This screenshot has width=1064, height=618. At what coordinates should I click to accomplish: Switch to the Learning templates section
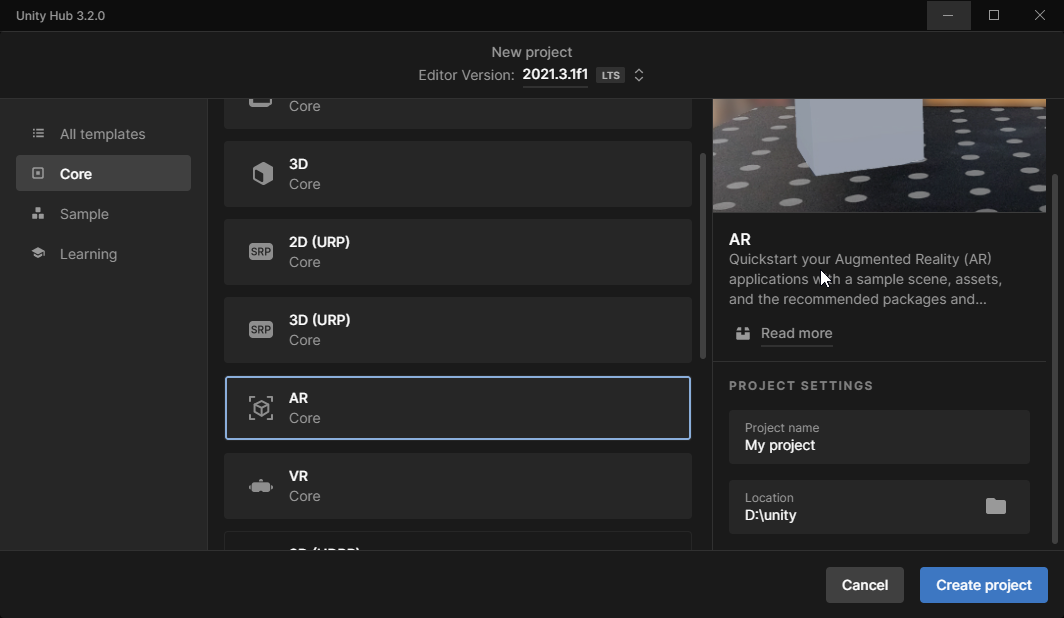89,253
